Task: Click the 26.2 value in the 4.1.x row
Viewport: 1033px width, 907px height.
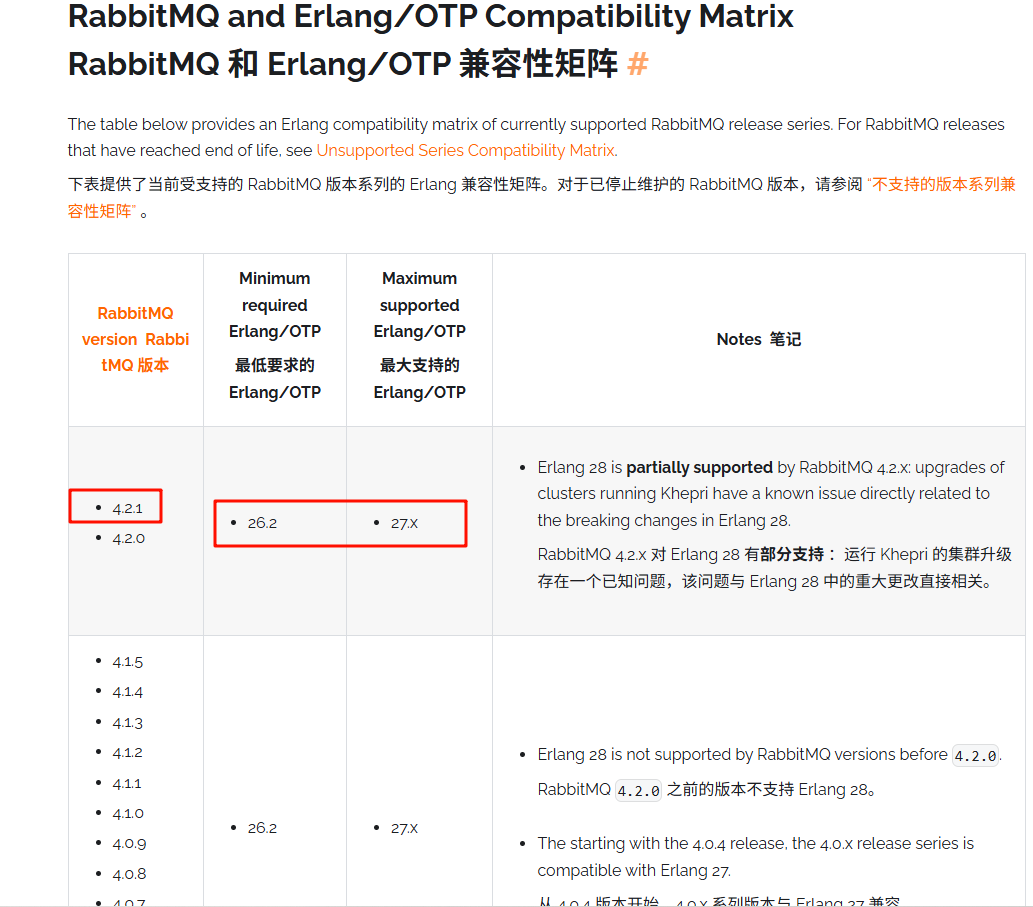Action: pos(262,828)
